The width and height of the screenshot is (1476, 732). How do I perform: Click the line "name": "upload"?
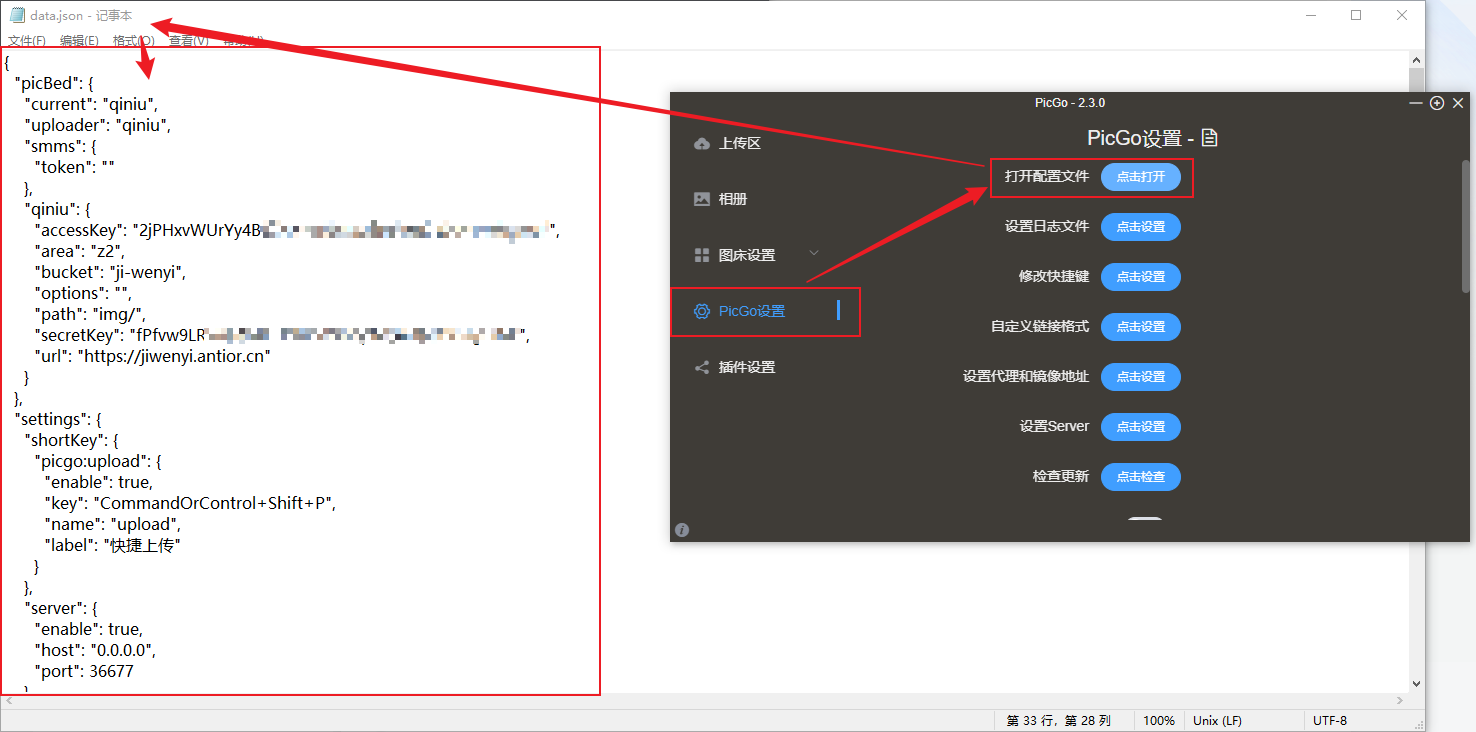[113, 524]
